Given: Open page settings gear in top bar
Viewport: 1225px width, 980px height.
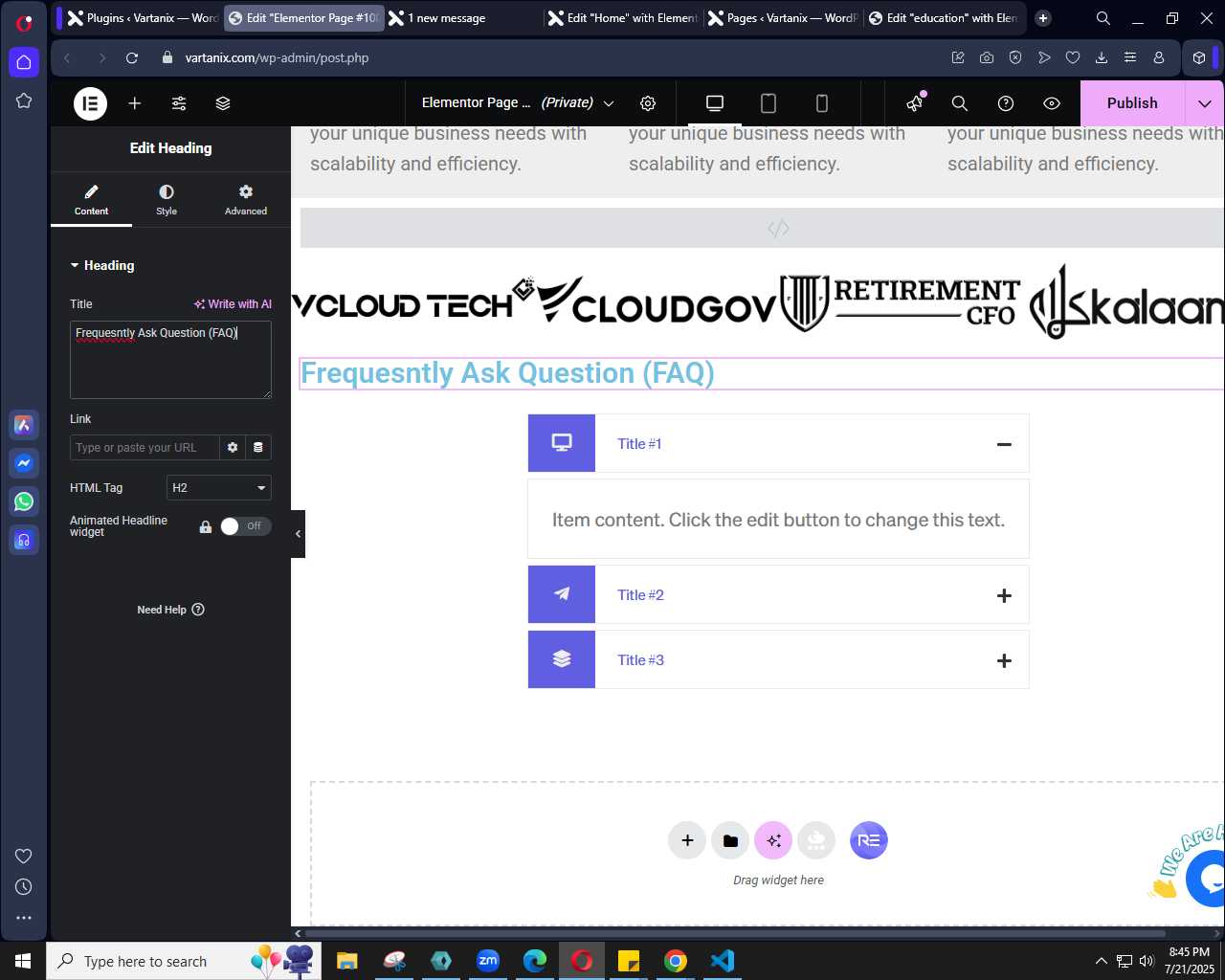Looking at the screenshot, I should pyautogui.click(x=648, y=103).
